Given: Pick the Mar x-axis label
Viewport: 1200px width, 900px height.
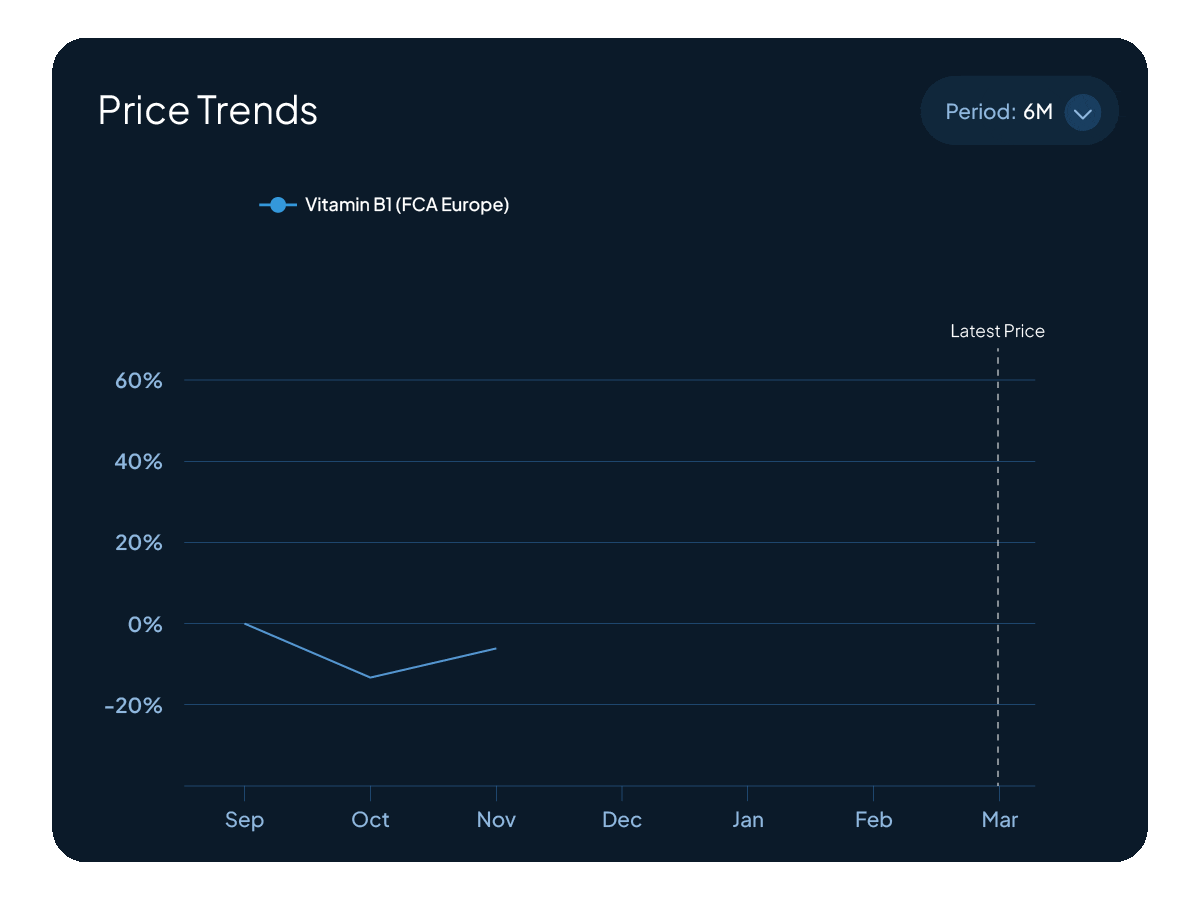Looking at the screenshot, I should [x=999, y=820].
